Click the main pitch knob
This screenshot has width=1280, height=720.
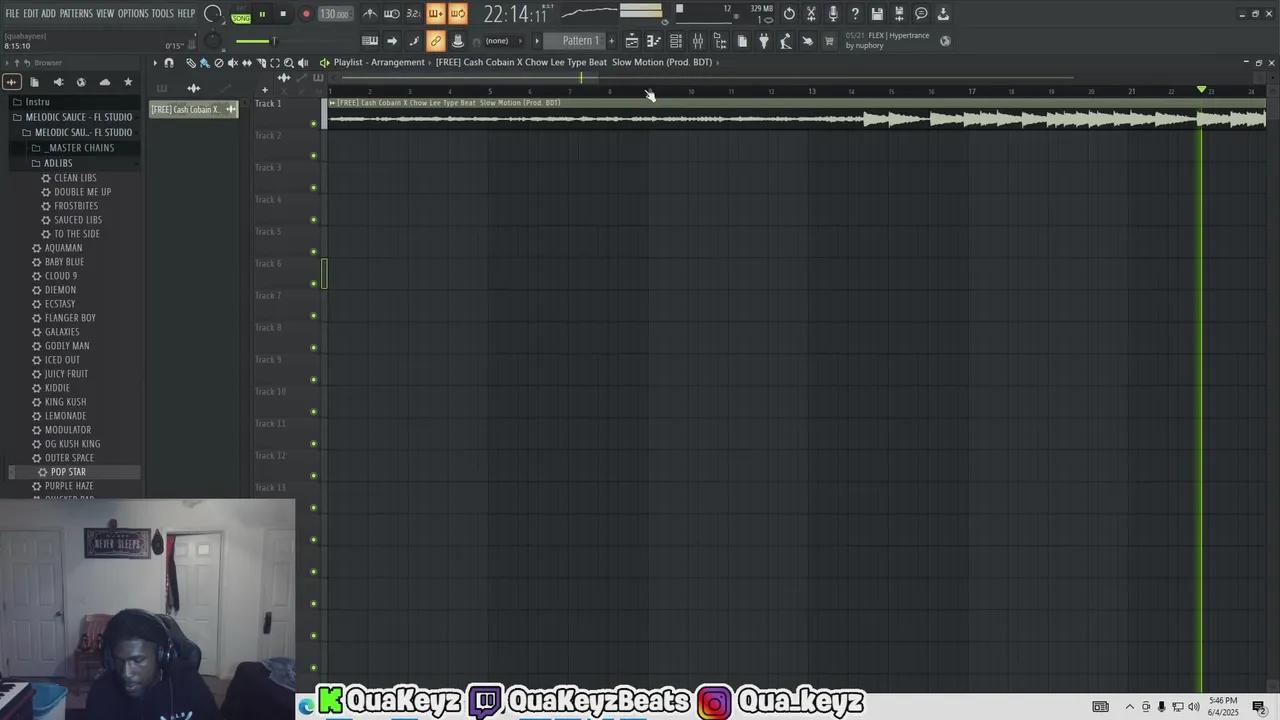click(x=213, y=41)
